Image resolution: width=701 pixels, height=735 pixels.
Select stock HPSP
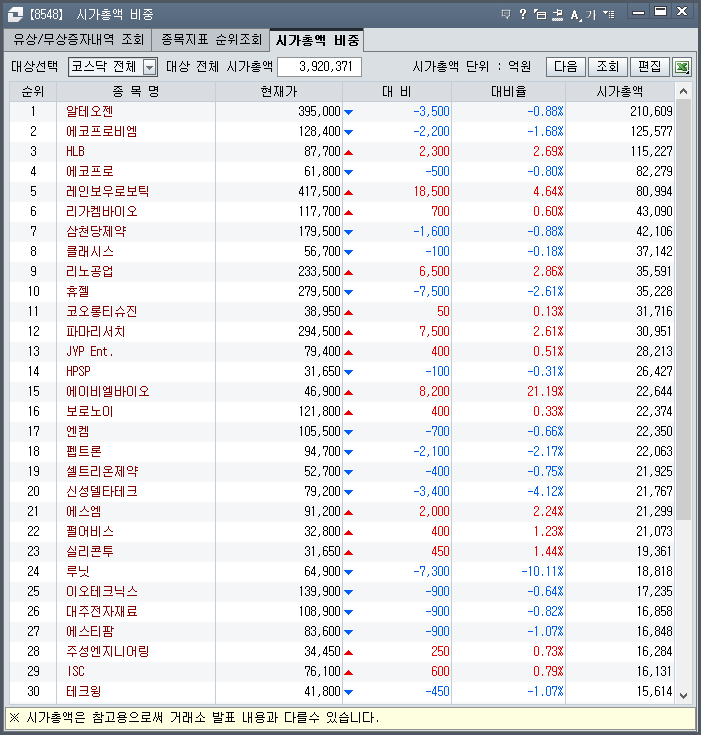(78, 371)
